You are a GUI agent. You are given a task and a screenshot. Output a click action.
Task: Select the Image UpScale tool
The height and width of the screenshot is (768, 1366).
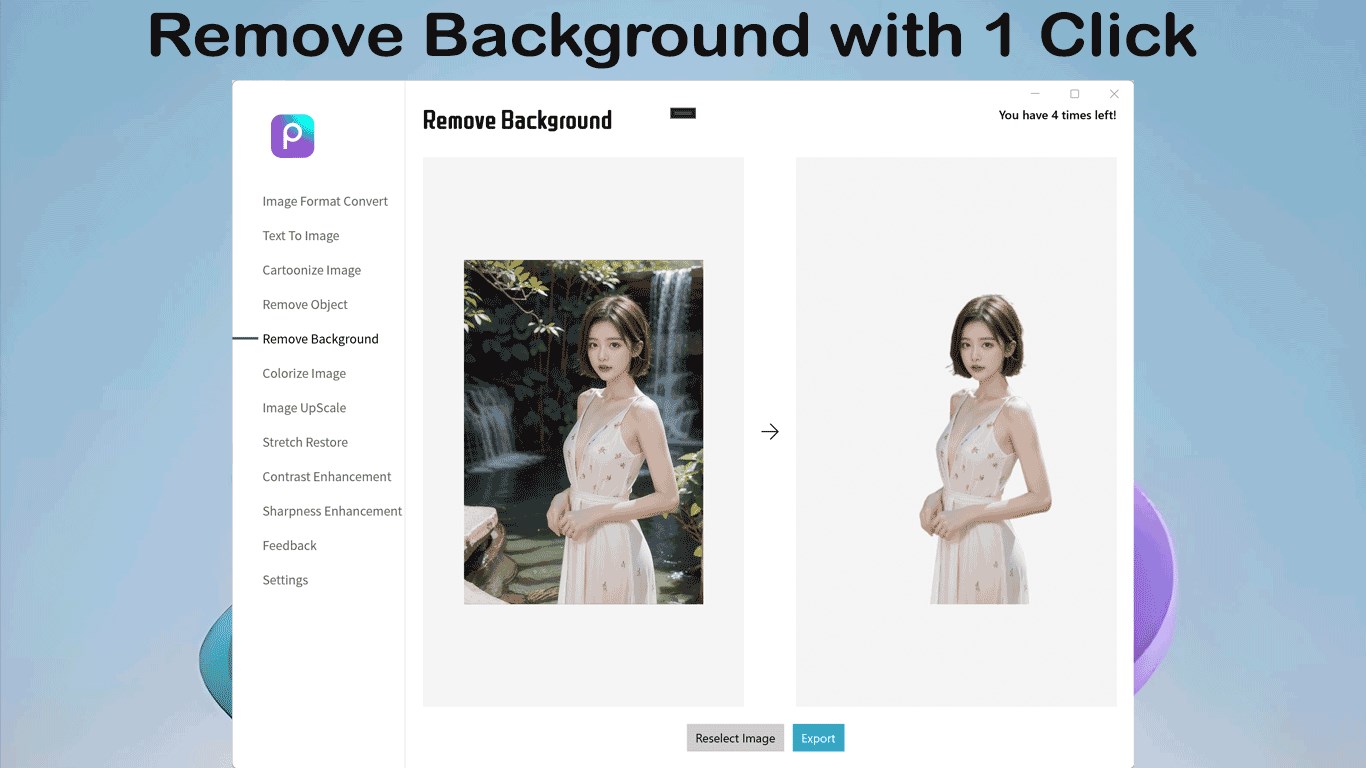tap(305, 407)
